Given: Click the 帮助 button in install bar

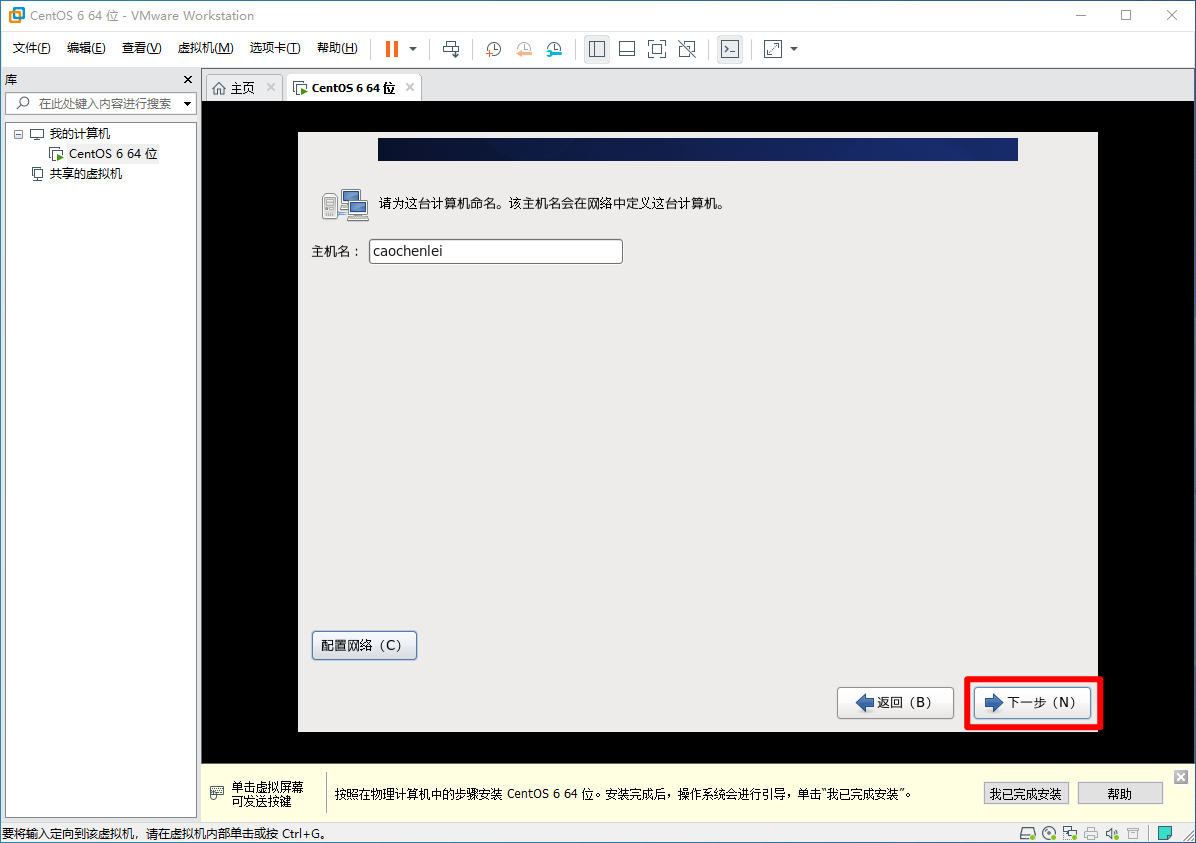Looking at the screenshot, I should click(x=1120, y=794).
